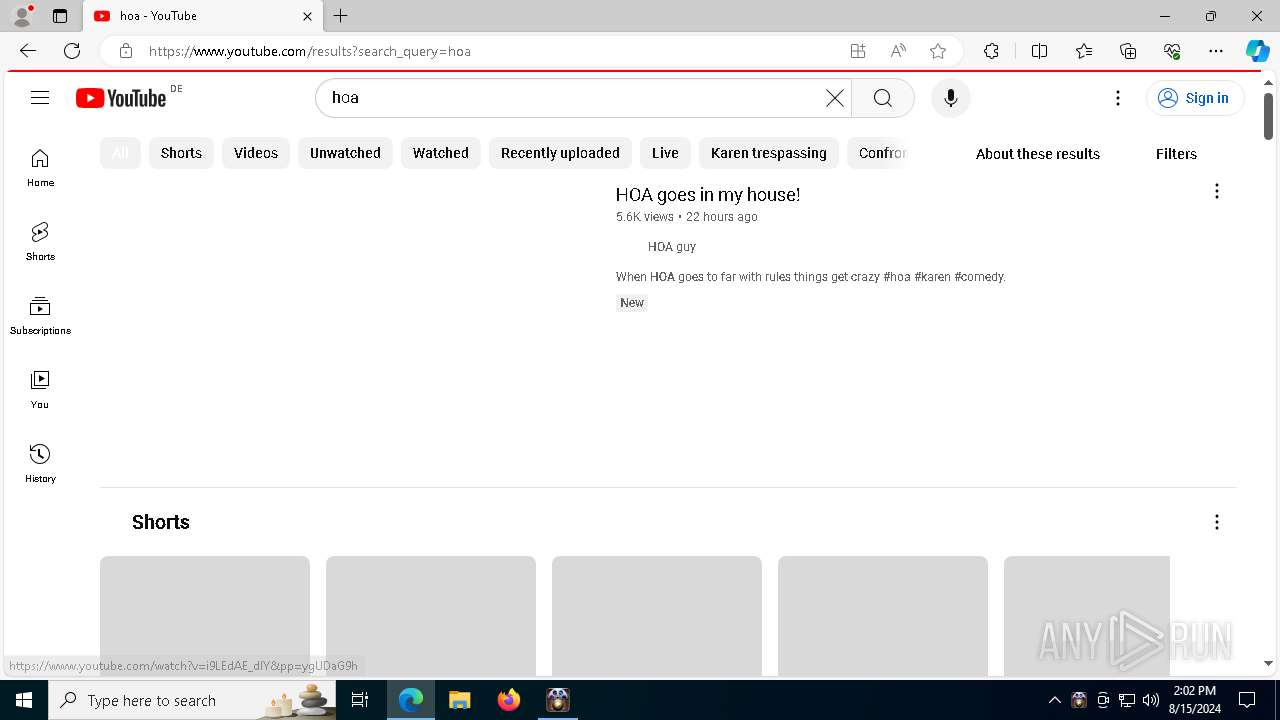
Task: Select the Karen trespassing filter chip
Action: click(x=769, y=153)
